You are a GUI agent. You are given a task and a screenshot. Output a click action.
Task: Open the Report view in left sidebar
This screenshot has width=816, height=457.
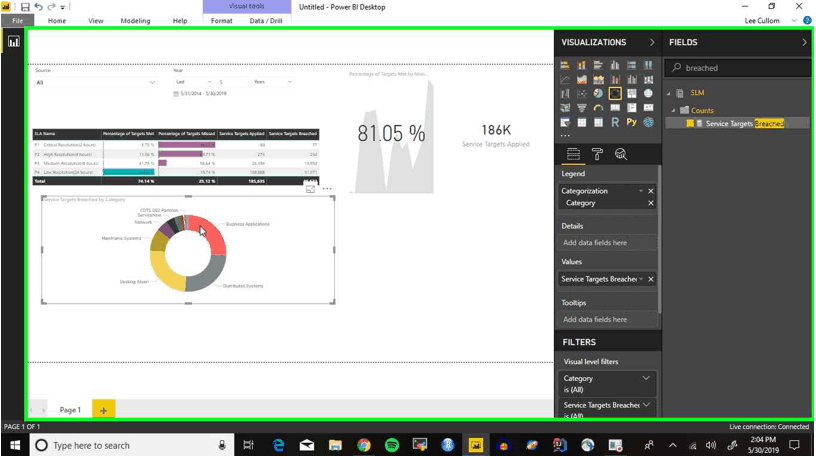tap(13, 42)
